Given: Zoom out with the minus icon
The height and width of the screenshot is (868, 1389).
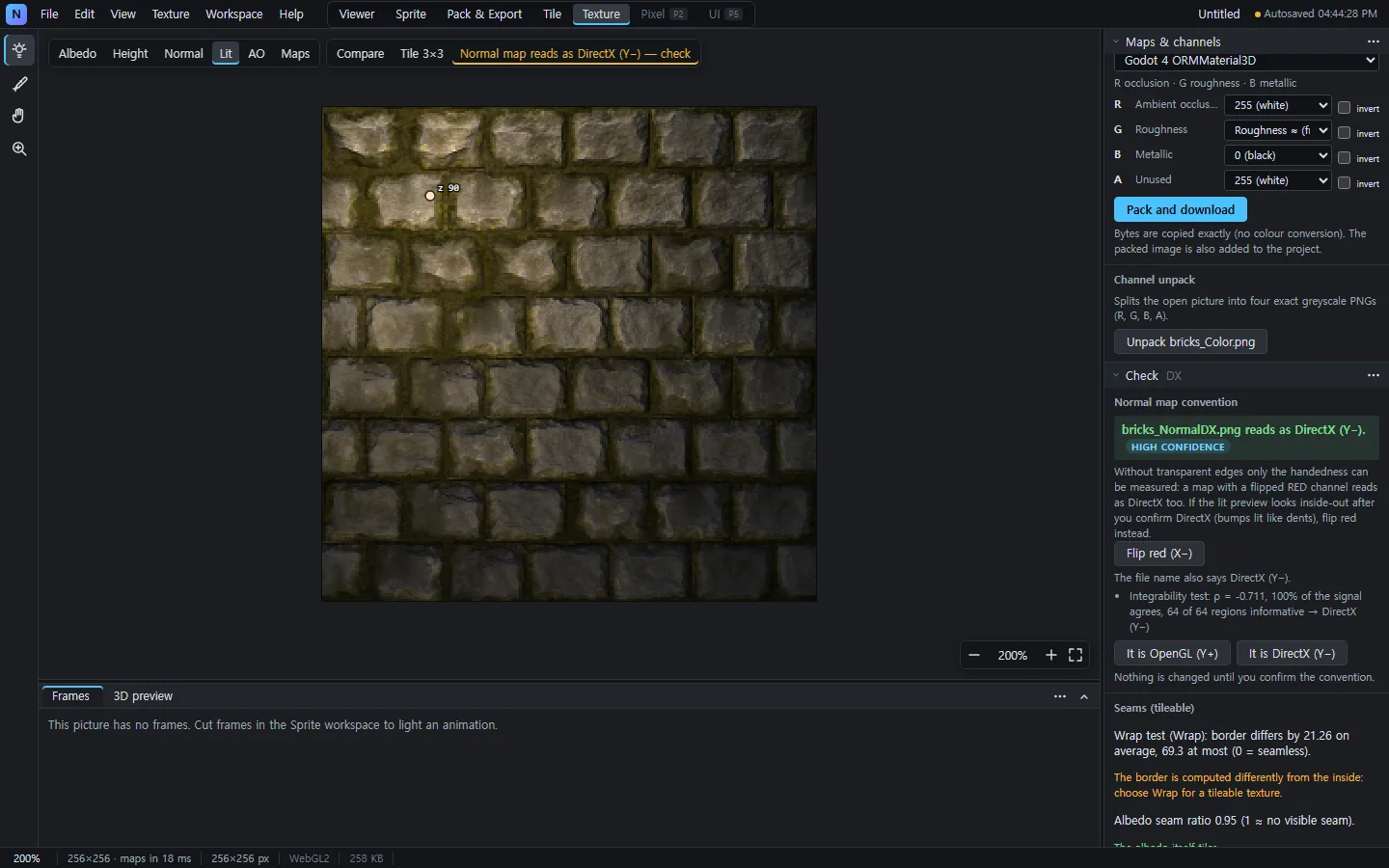Looking at the screenshot, I should click(974, 655).
